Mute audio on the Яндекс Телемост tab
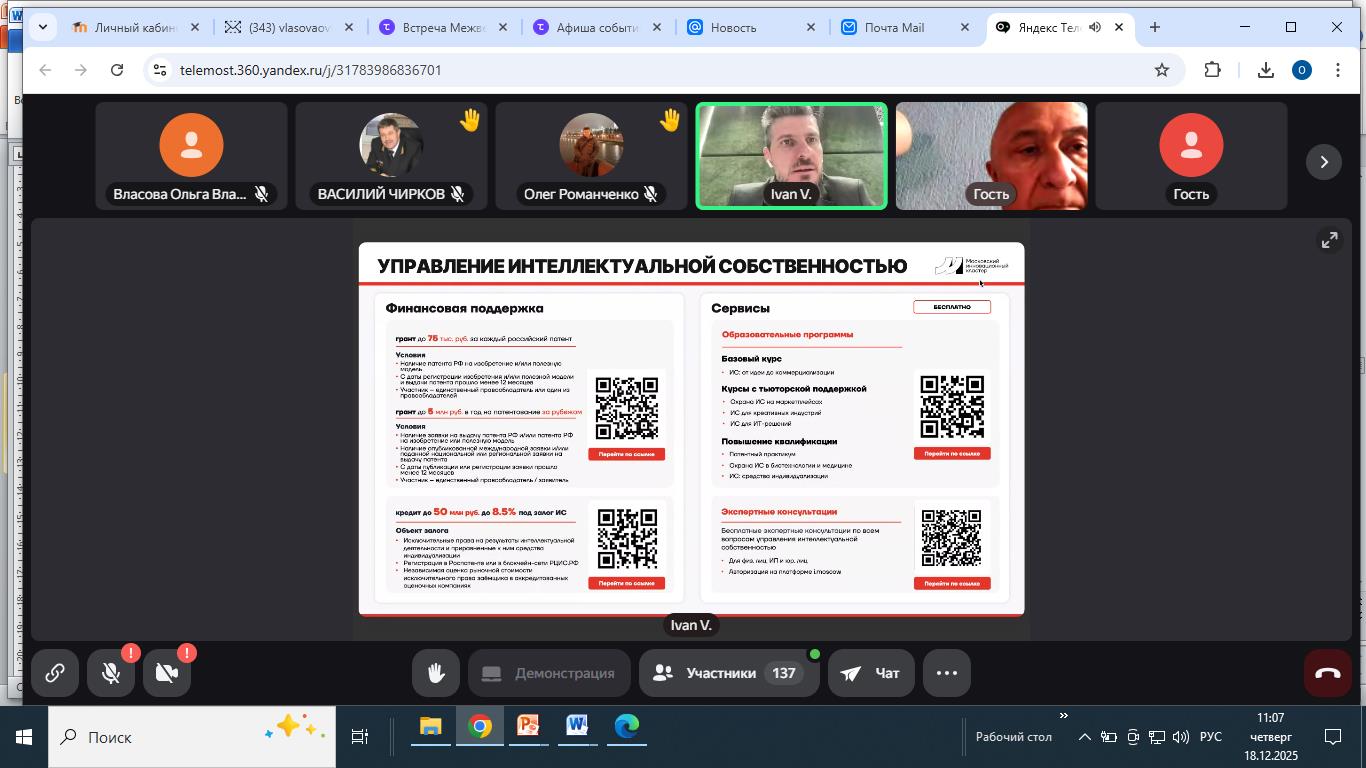1366x768 pixels. (x=1096, y=27)
